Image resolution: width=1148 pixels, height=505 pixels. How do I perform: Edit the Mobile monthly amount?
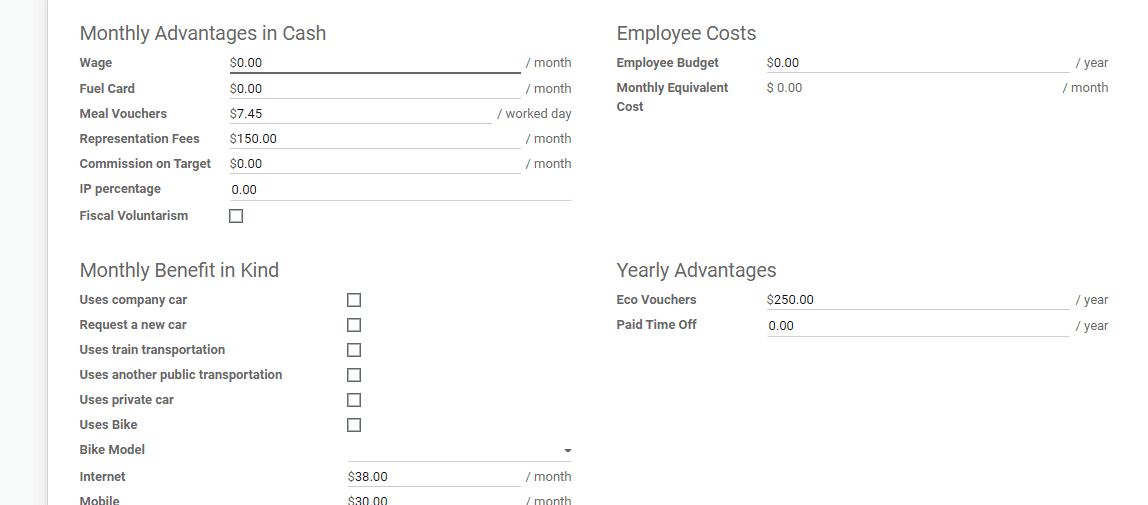click(x=434, y=501)
